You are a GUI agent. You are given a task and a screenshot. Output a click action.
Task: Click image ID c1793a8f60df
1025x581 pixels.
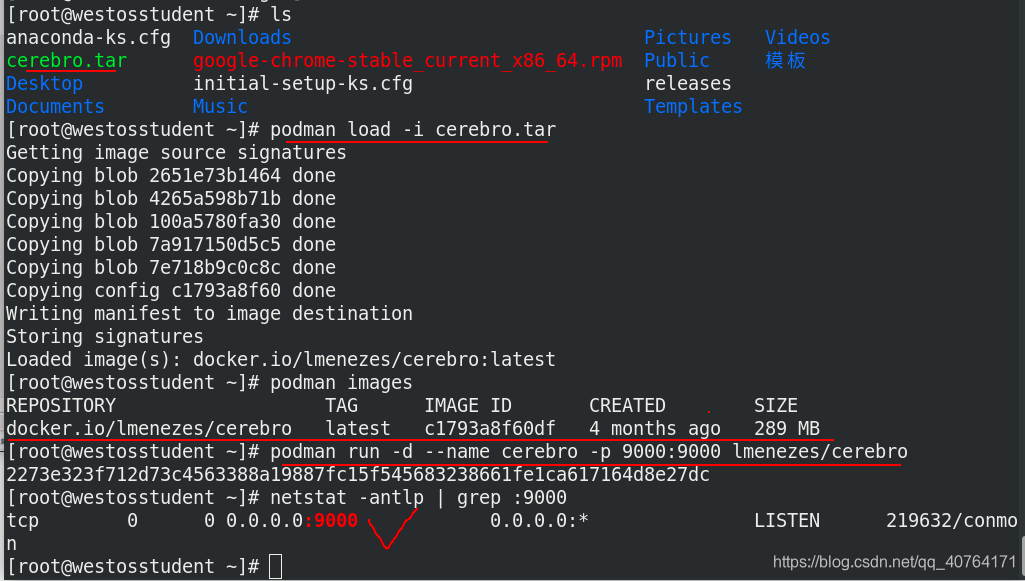(490, 429)
